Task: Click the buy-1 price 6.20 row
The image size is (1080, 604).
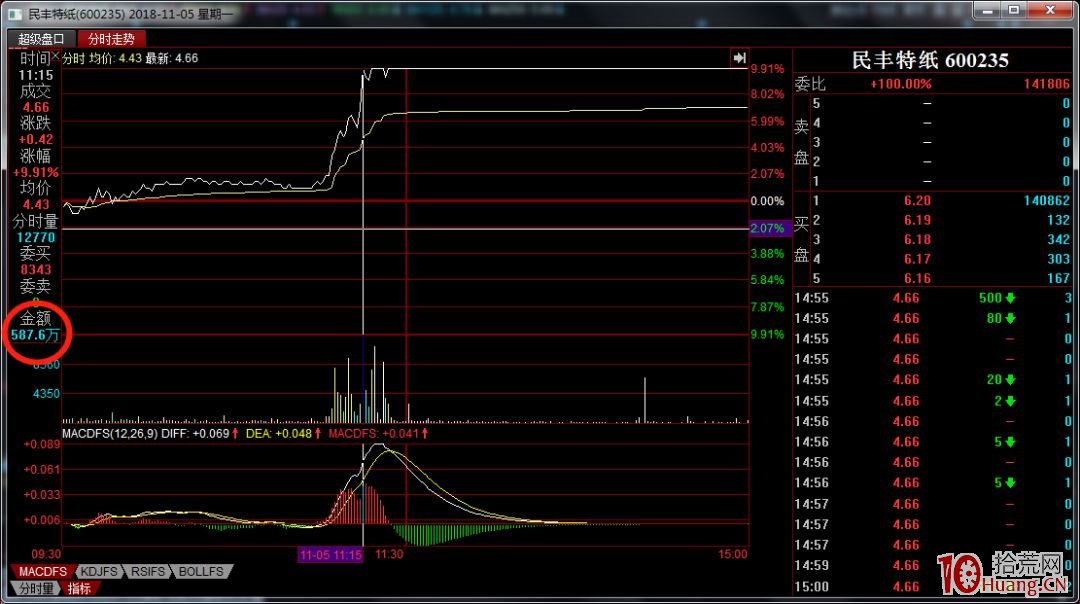Action: (x=930, y=201)
